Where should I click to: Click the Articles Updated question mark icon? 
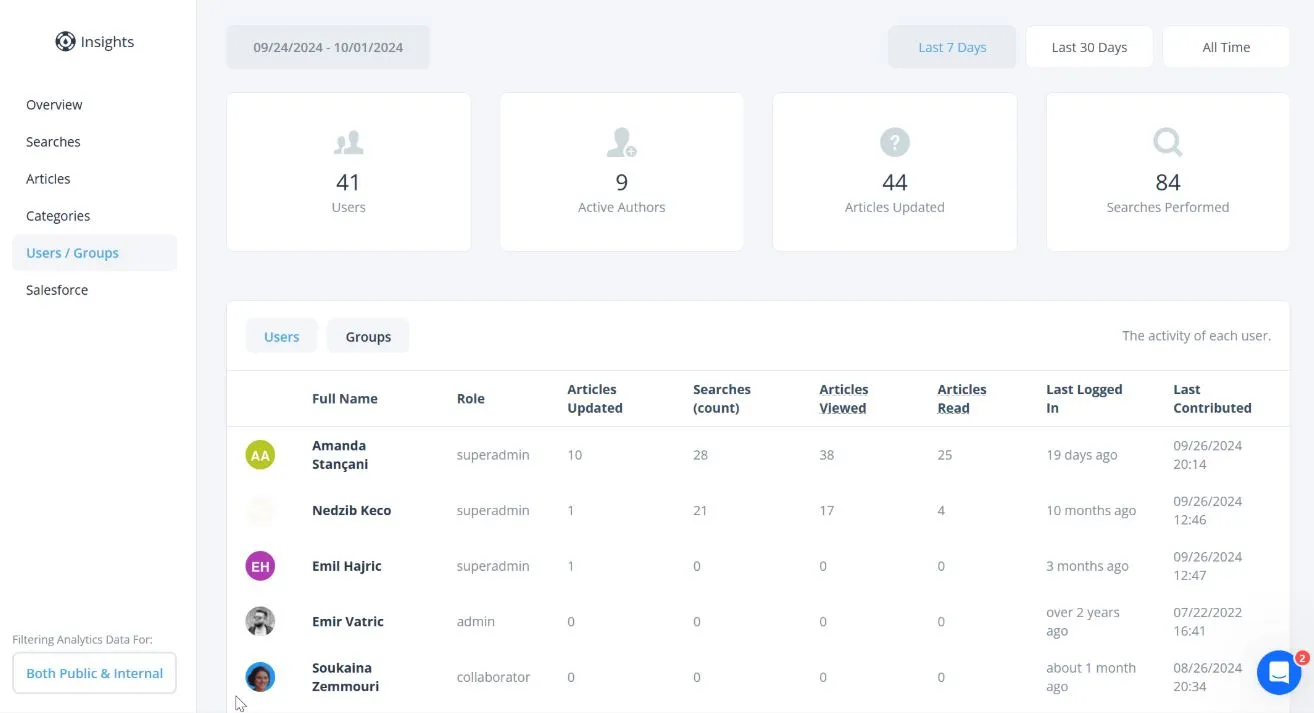(894, 142)
